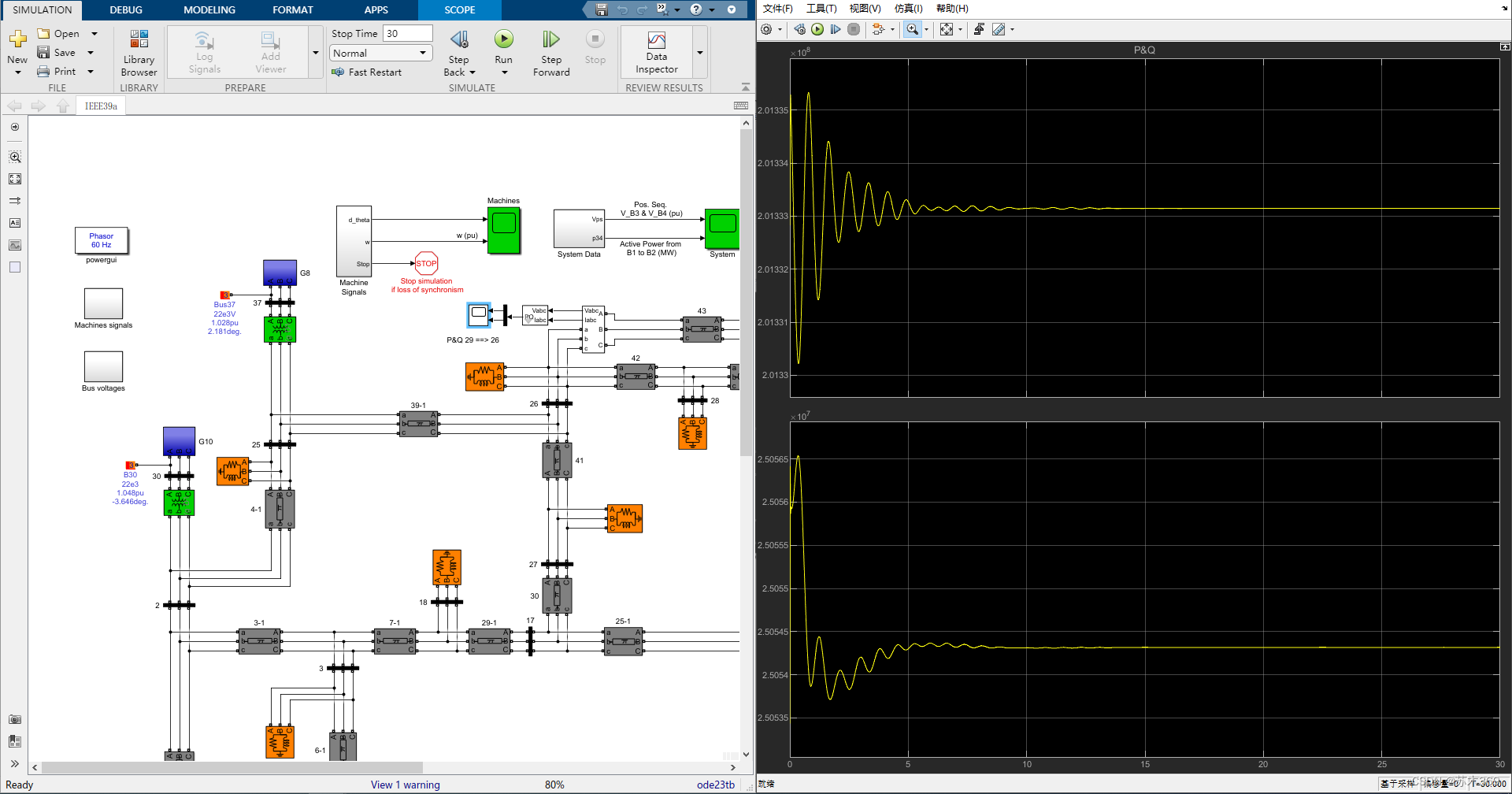Click the Annotation palette icon

coord(14,223)
